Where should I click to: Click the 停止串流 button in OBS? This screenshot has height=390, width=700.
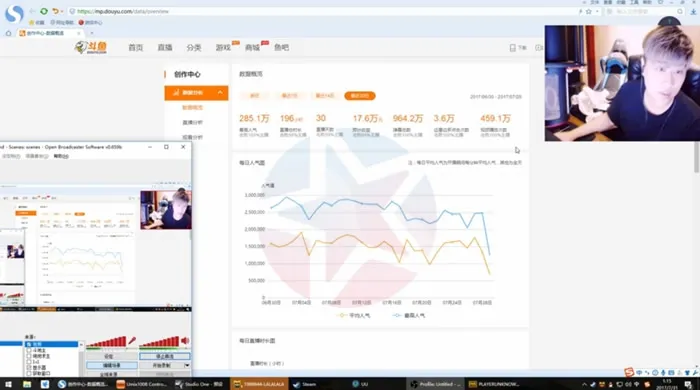pos(165,357)
